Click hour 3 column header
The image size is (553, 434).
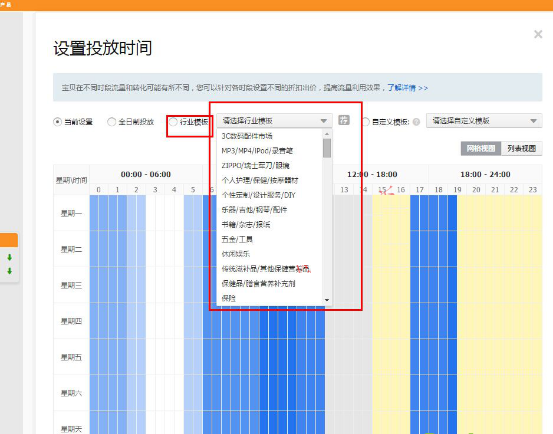tap(155, 190)
